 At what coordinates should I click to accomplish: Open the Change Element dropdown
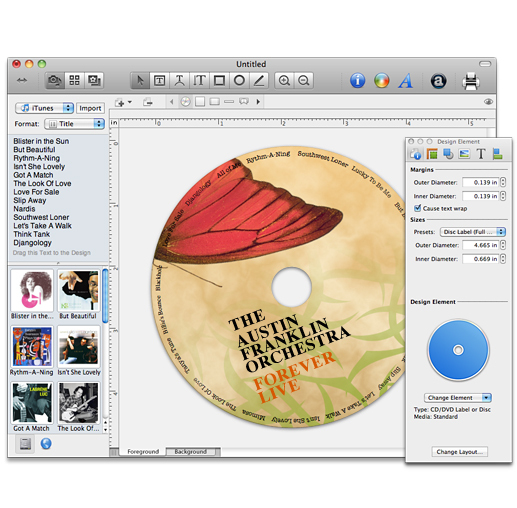(458, 397)
